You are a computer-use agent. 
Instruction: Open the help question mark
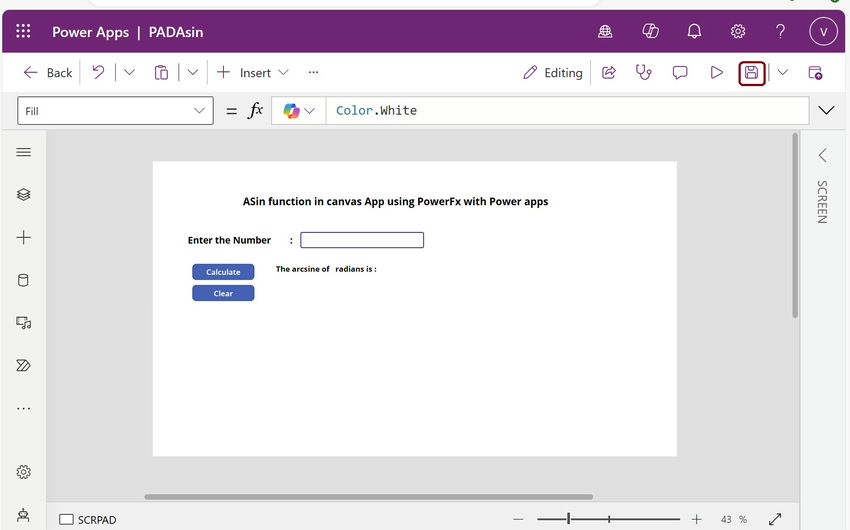point(780,31)
